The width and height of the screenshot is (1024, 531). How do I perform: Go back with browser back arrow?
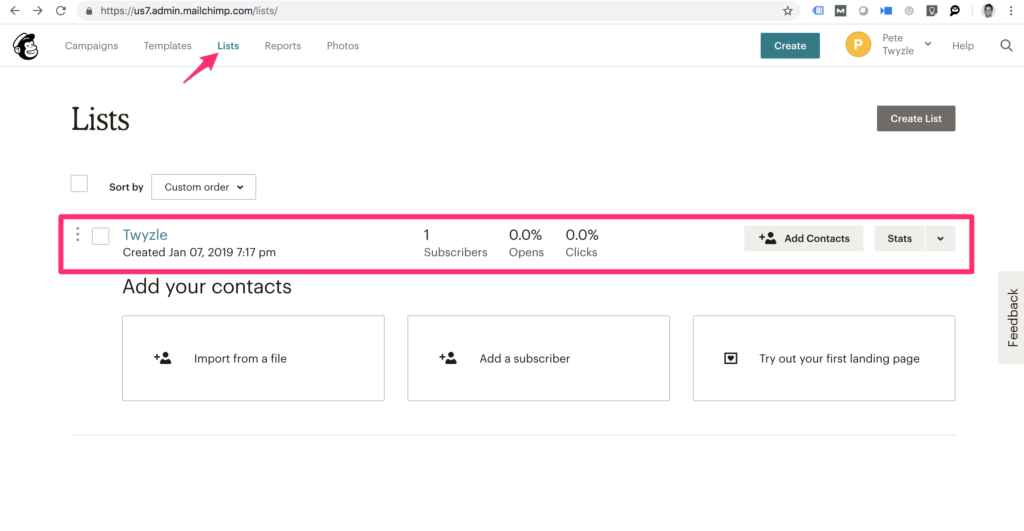[14, 11]
